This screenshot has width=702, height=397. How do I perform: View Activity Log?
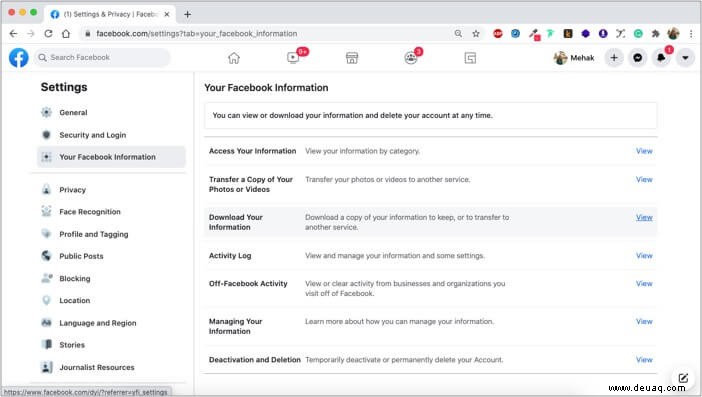pyautogui.click(x=644, y=256)
